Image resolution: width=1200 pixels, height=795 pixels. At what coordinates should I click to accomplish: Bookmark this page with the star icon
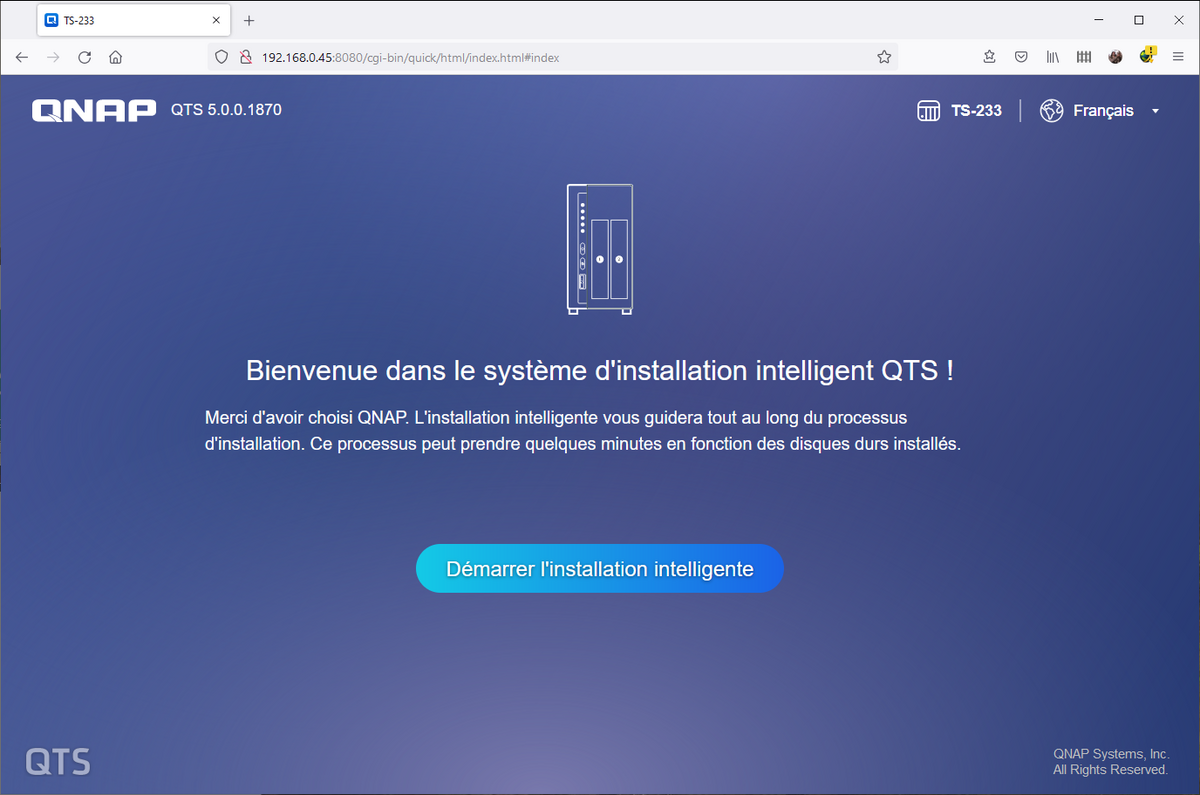[884, 57]
